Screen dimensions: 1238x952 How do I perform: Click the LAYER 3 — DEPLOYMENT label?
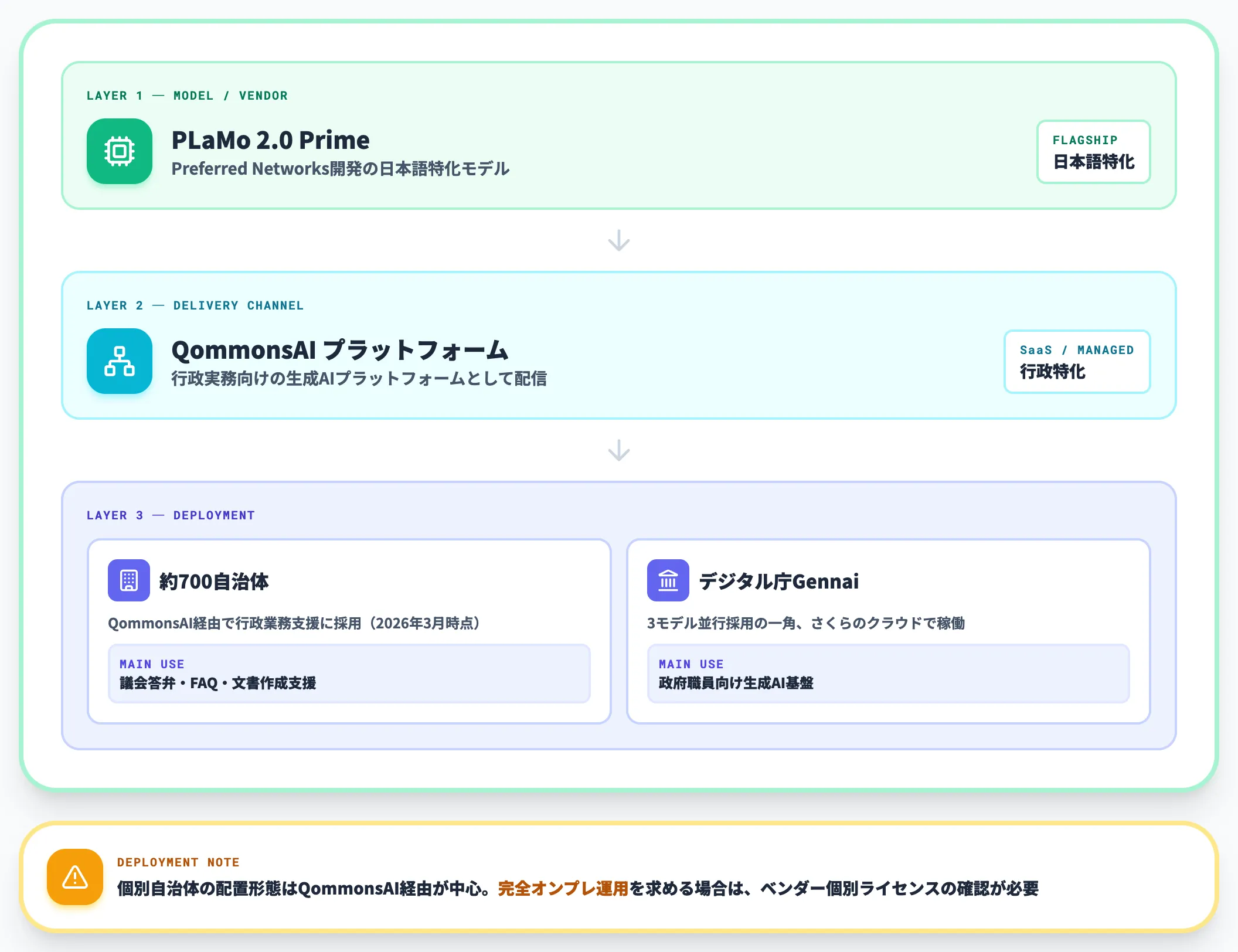coord(171,515)
